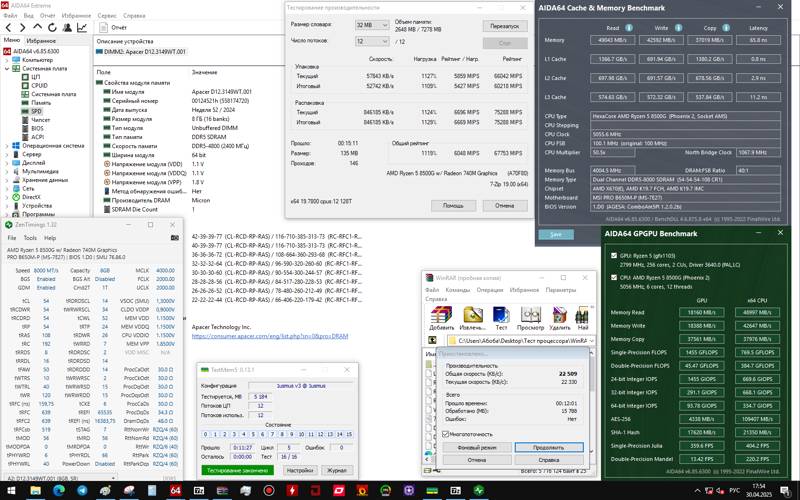Expand the Операционная система tree node

[5, 146]
